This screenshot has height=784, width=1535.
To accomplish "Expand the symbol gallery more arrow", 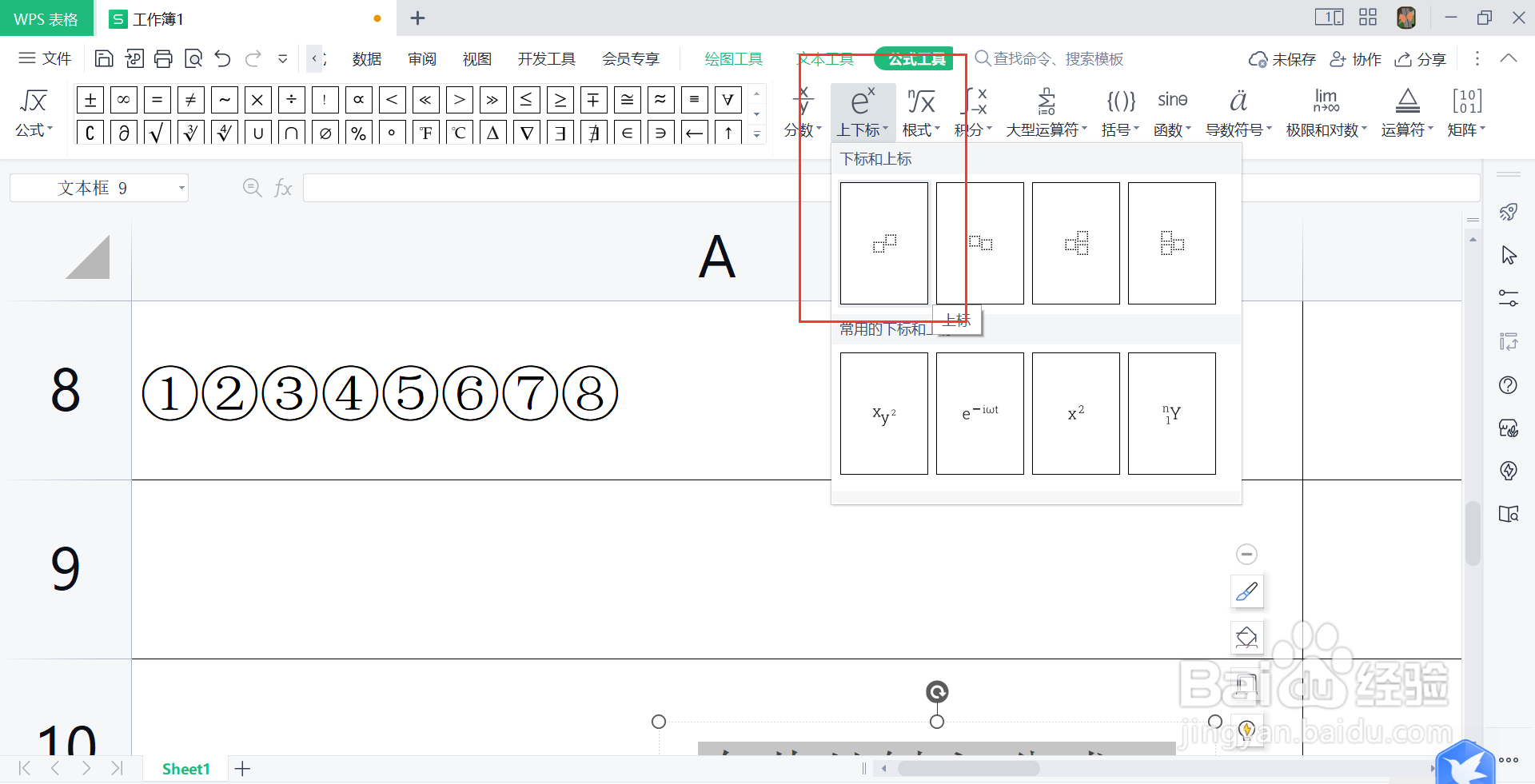I will tap(756, 133).
